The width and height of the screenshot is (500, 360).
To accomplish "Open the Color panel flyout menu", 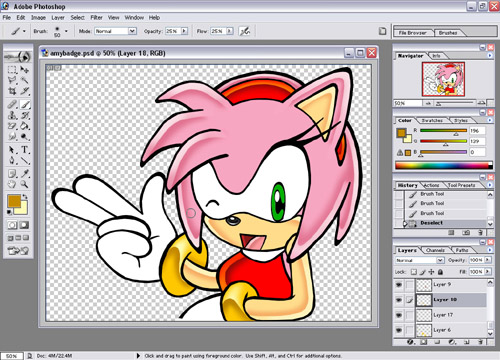I will pos(490,120).
